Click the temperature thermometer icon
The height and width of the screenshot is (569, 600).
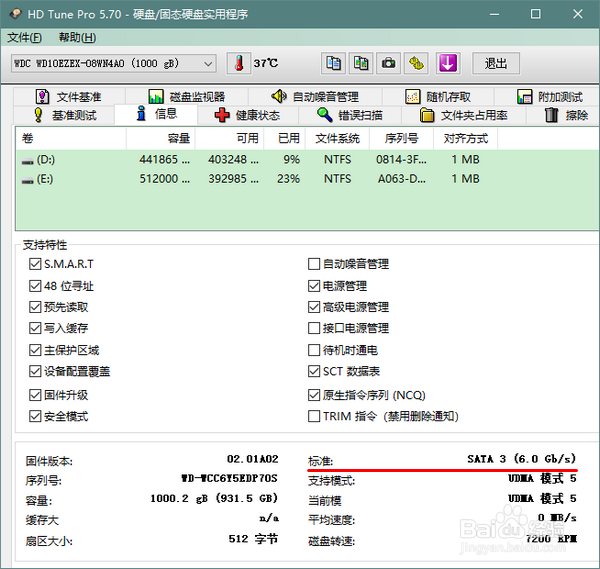239,63
